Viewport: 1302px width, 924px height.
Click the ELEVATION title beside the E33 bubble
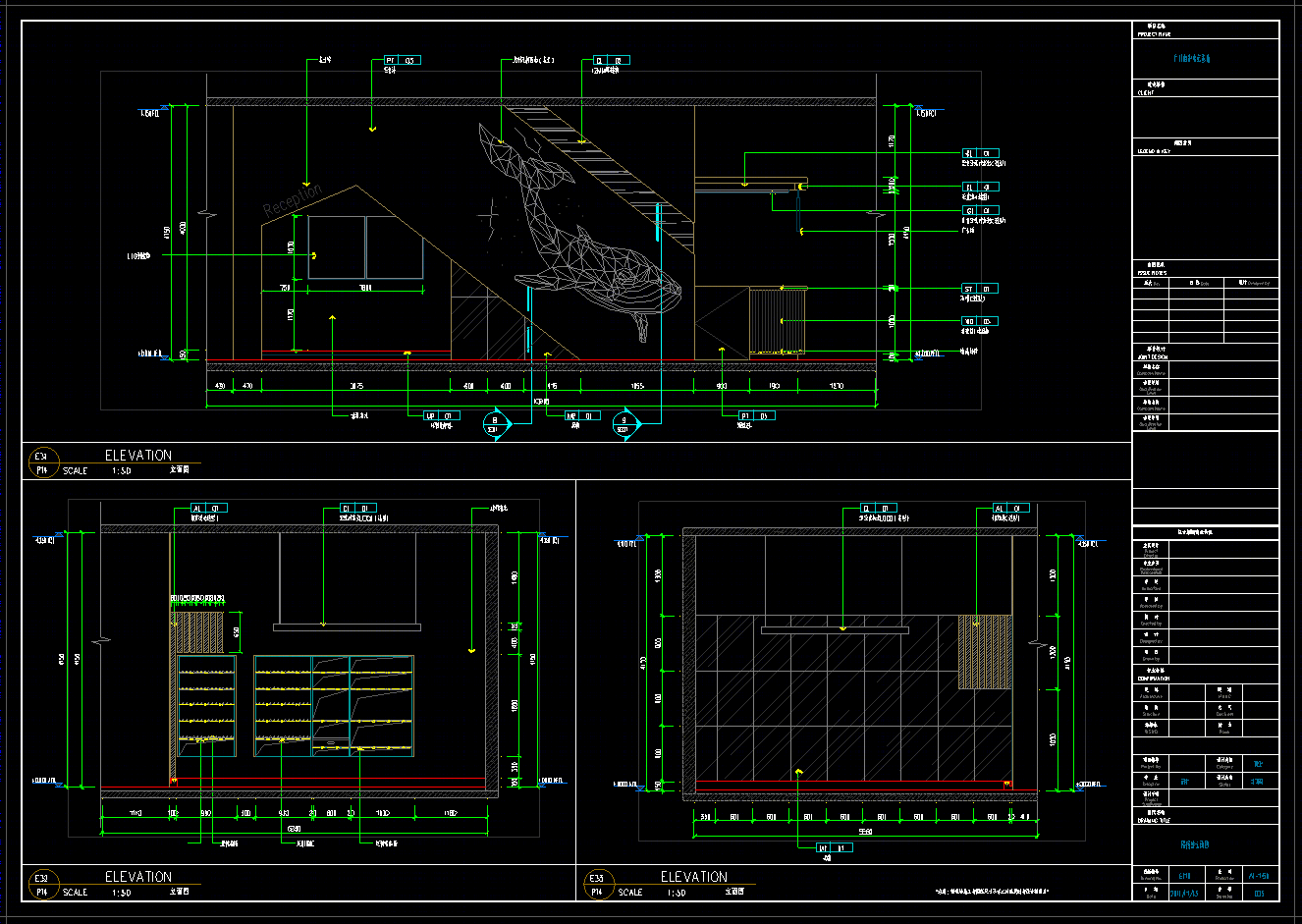[138, 877]
